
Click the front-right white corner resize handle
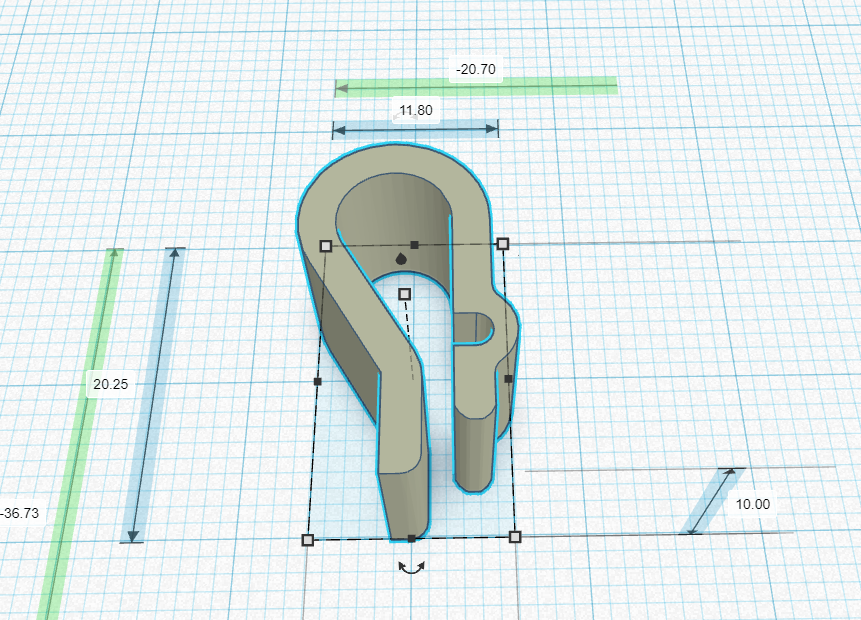tap(515, 537)
